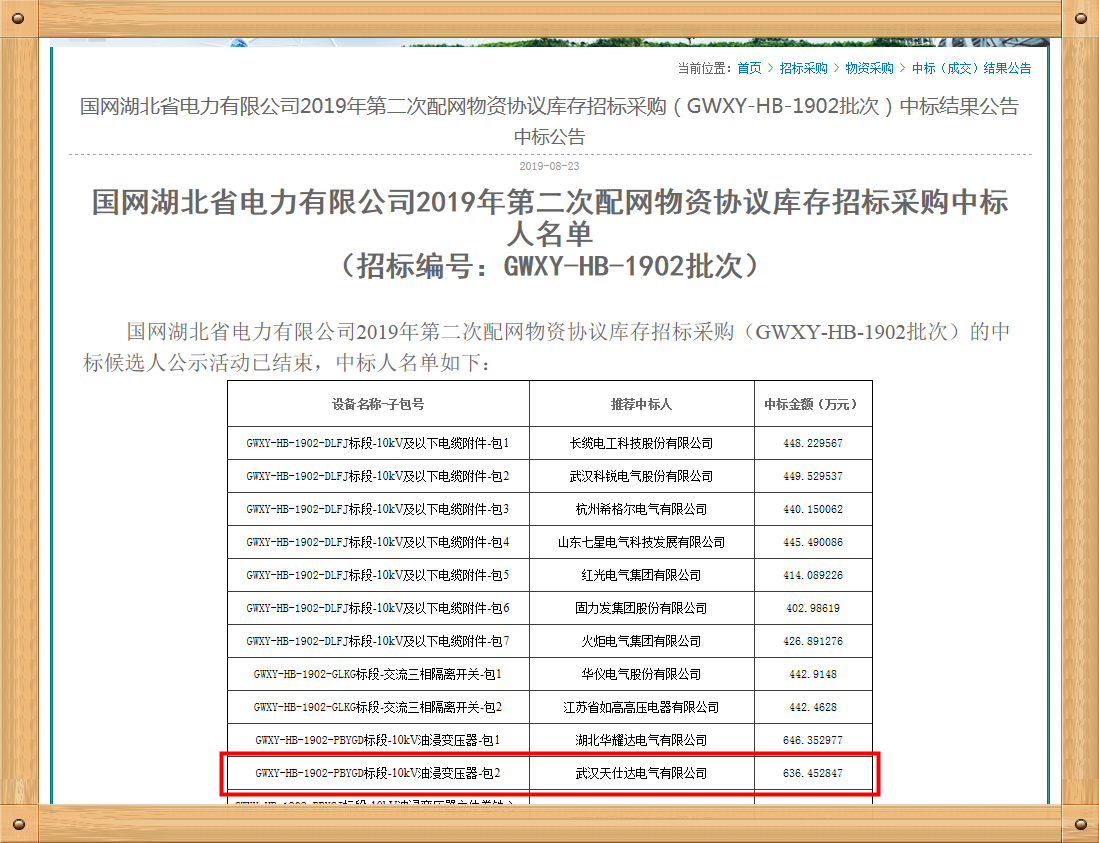Select cell 10kV油浸变压器-包1

tap(378, 740)
